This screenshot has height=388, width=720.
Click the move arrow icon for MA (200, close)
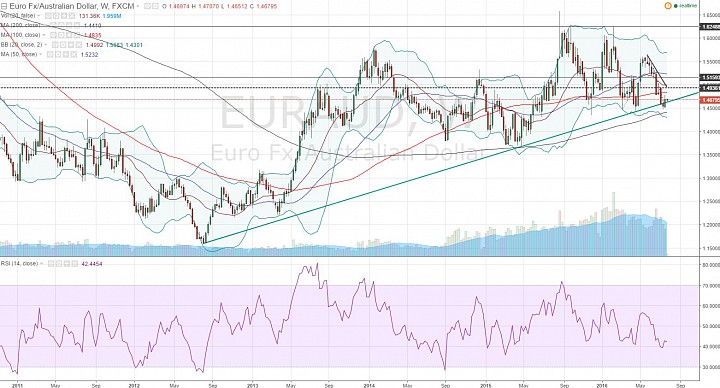[69, 25]
